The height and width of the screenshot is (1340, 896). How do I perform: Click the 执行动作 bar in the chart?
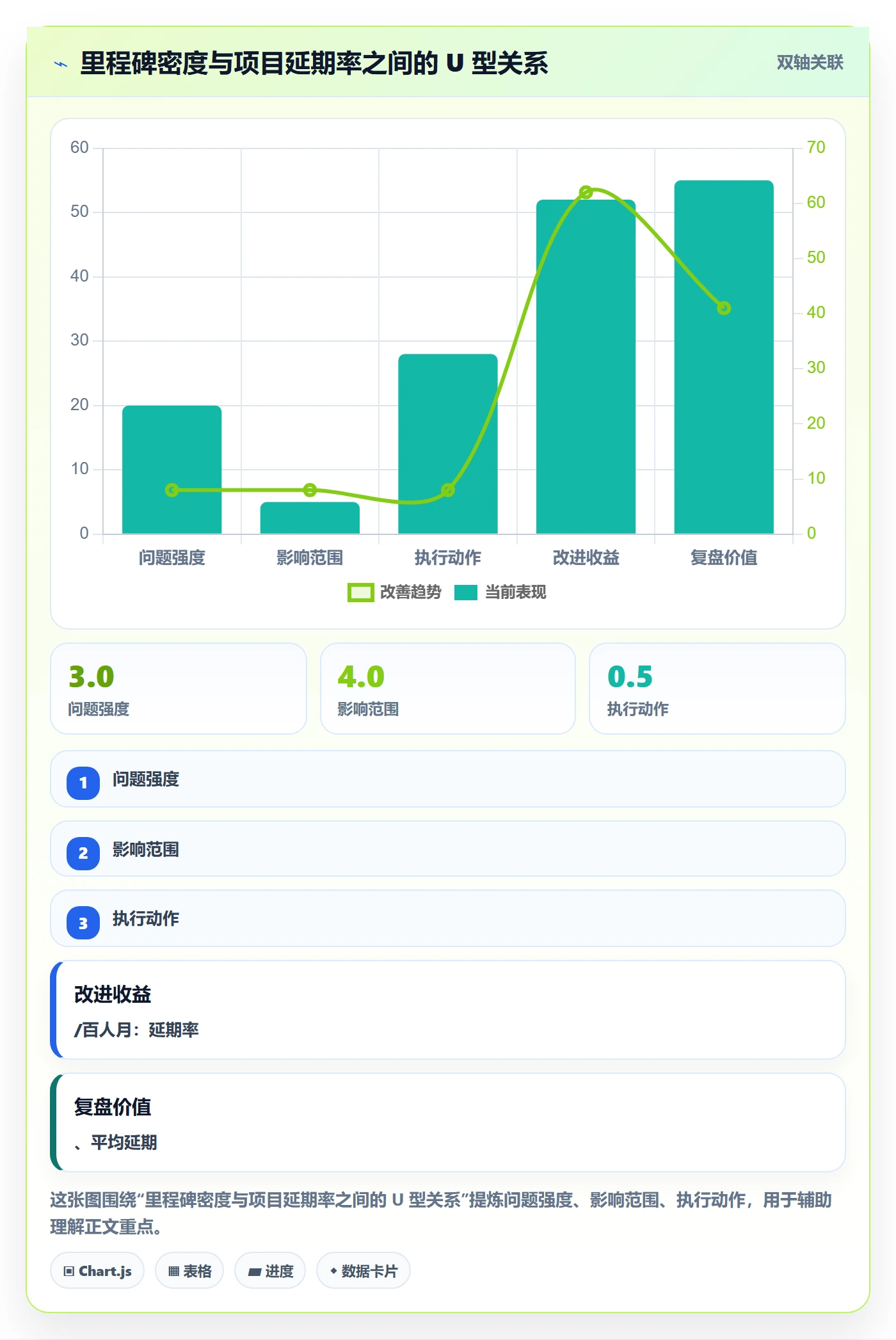click(448, 444)
